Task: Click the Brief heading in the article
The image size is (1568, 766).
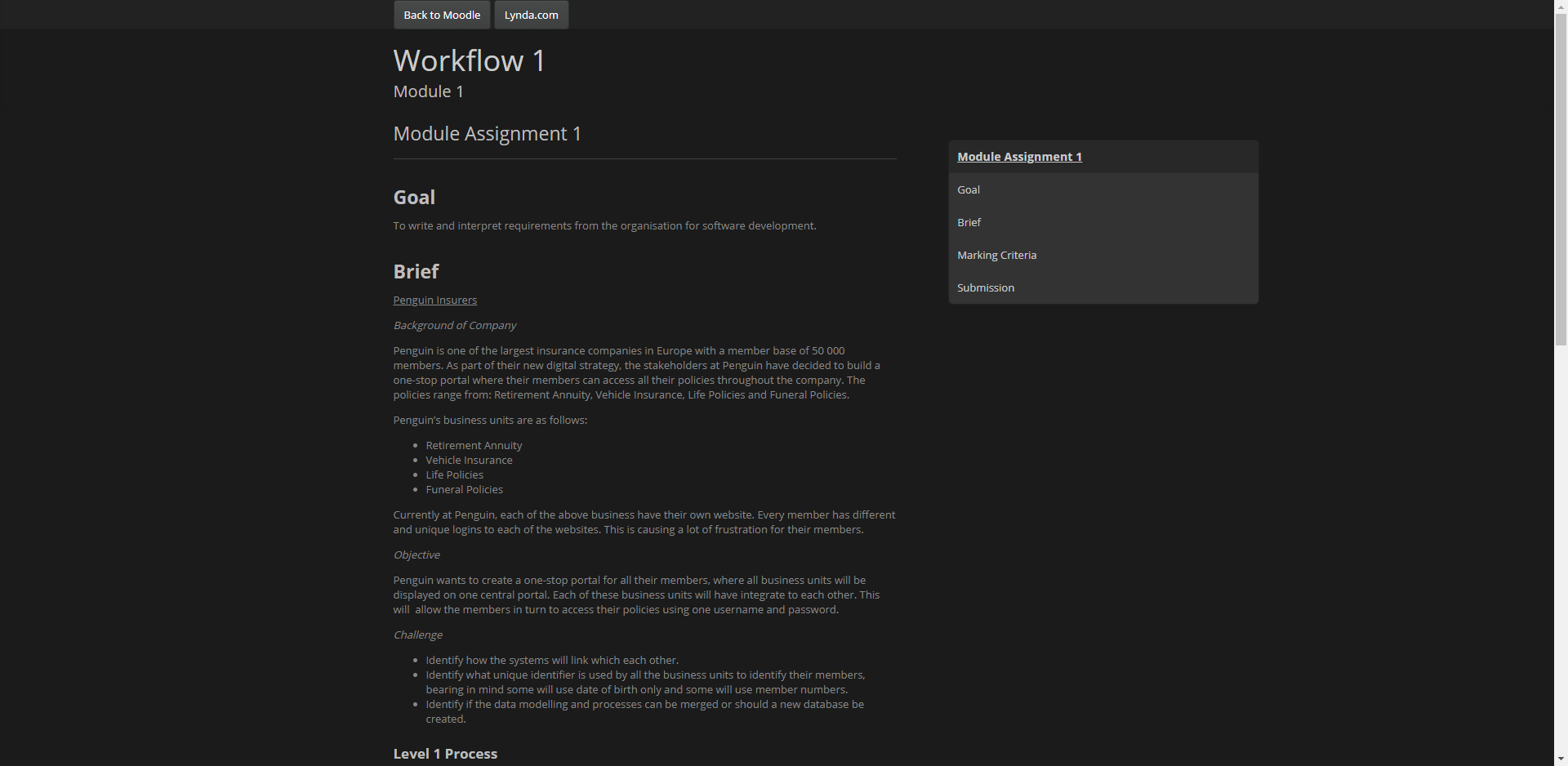Action: [416, 271]
